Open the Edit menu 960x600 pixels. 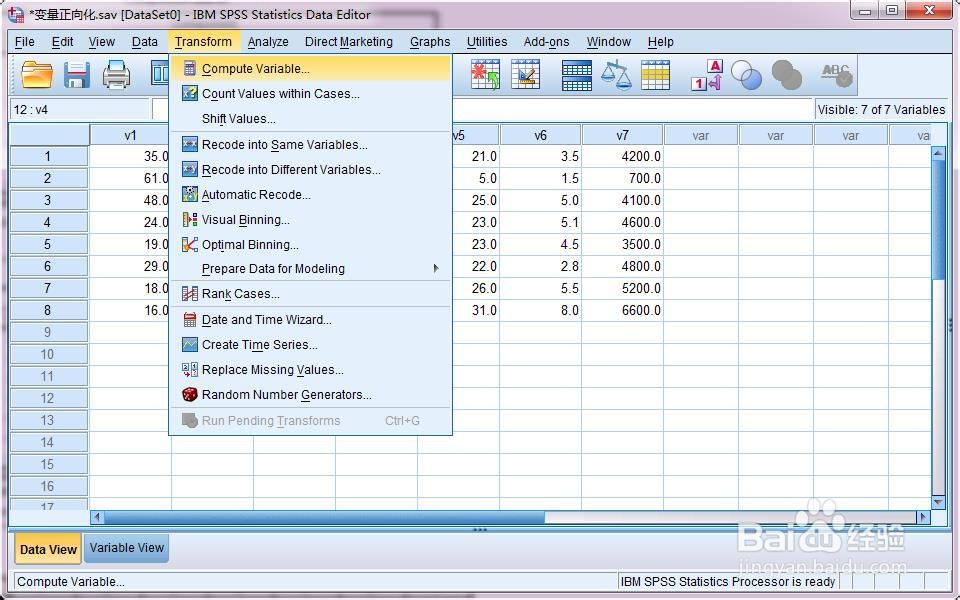(62, 42)
